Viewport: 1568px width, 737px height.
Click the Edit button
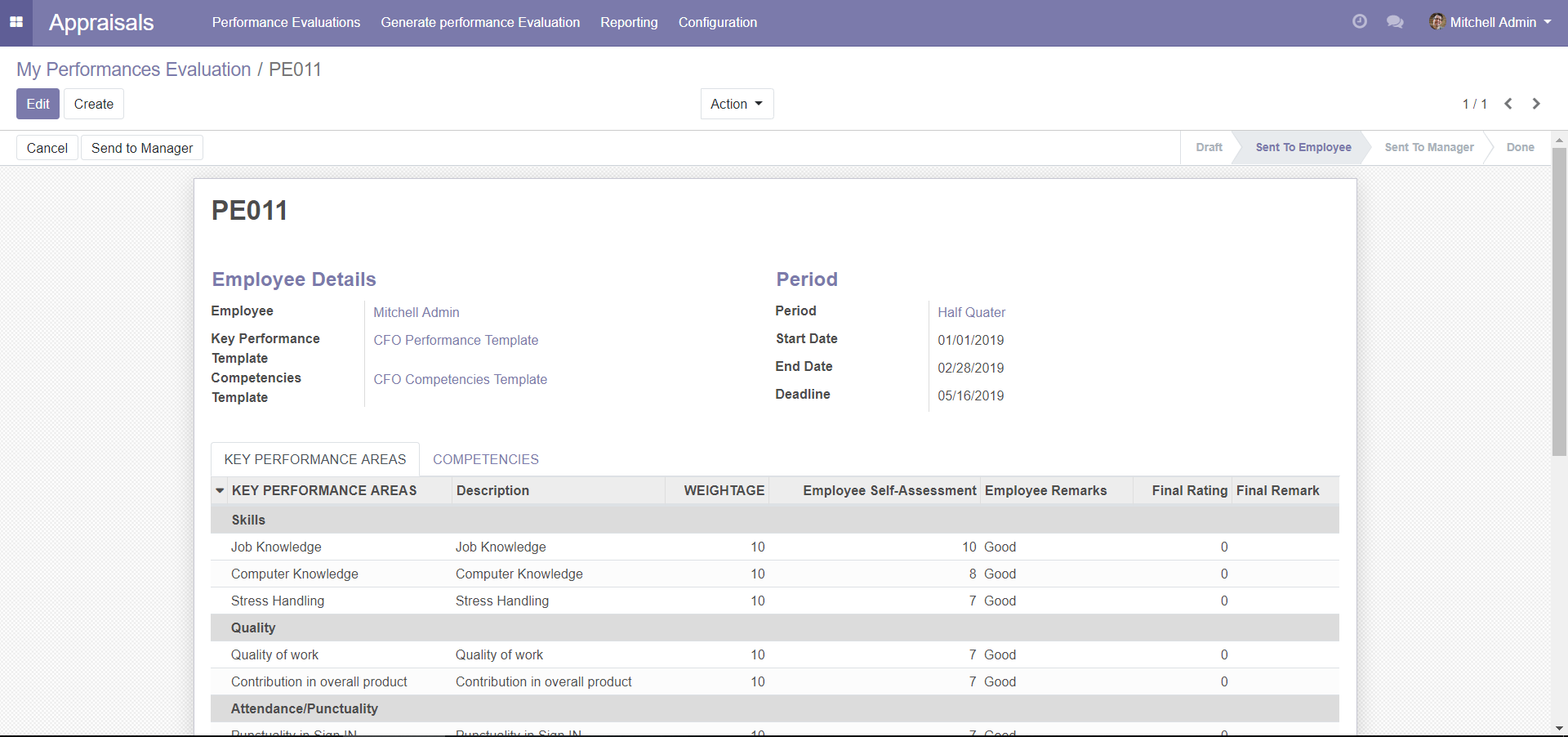click(x=38, y=104)
